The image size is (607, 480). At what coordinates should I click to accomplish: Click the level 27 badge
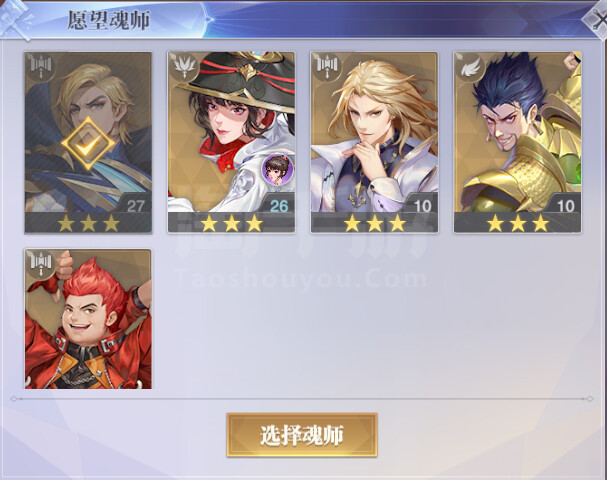[x=135, y=205]
